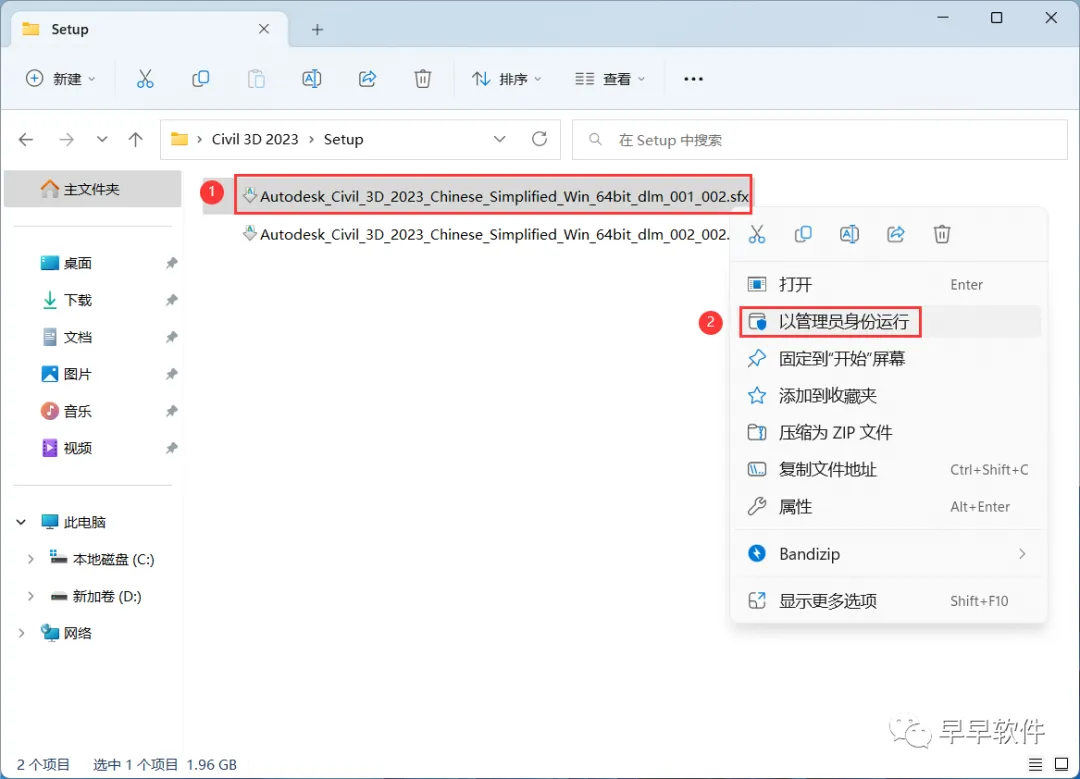The width and height of the screenshot is (1080, 779).
Task: Switch to details view icon in status bar
Action: pyautogui.click(x=1035, y=765)
